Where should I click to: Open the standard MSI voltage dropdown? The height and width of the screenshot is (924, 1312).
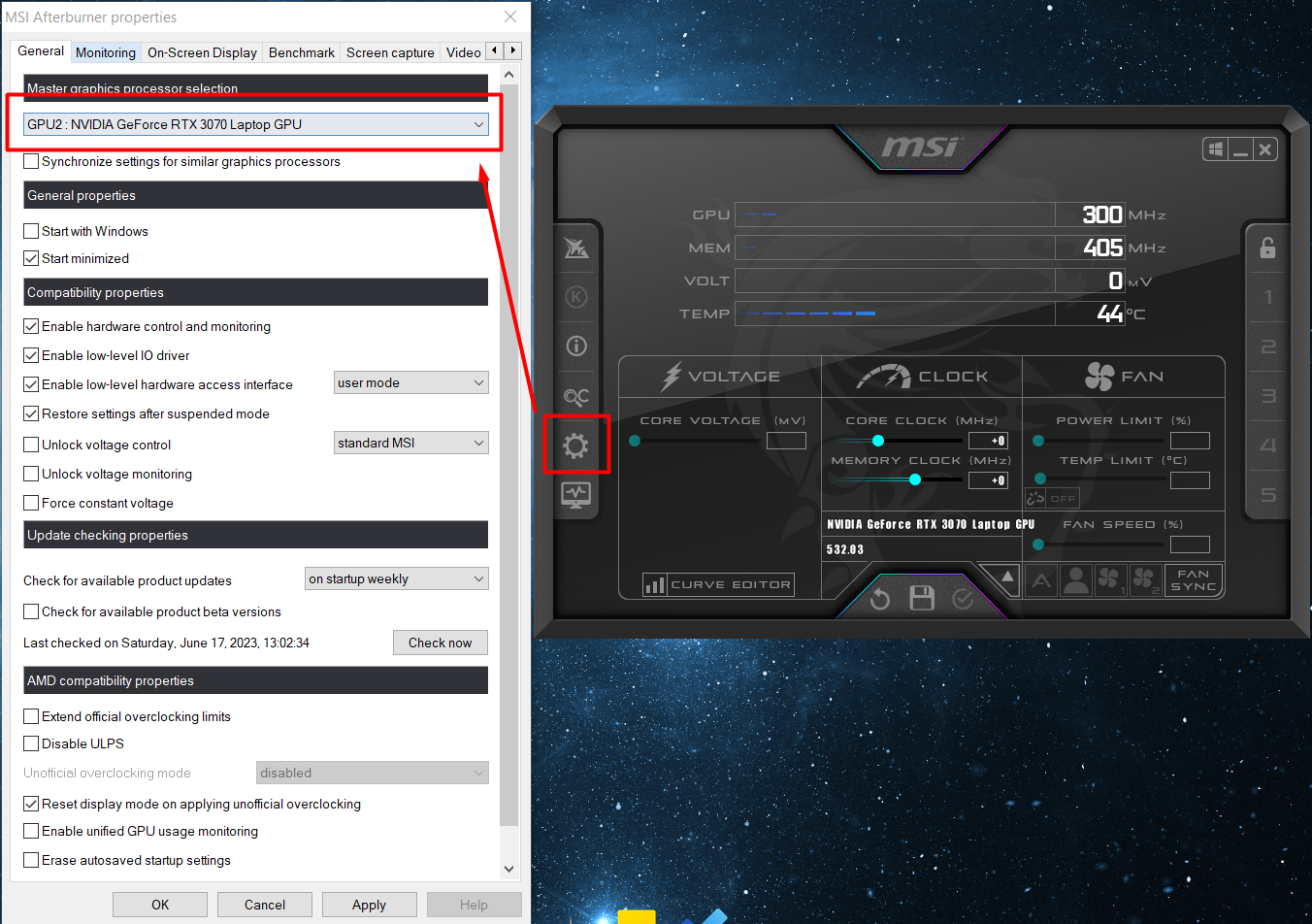pos(411,443)
